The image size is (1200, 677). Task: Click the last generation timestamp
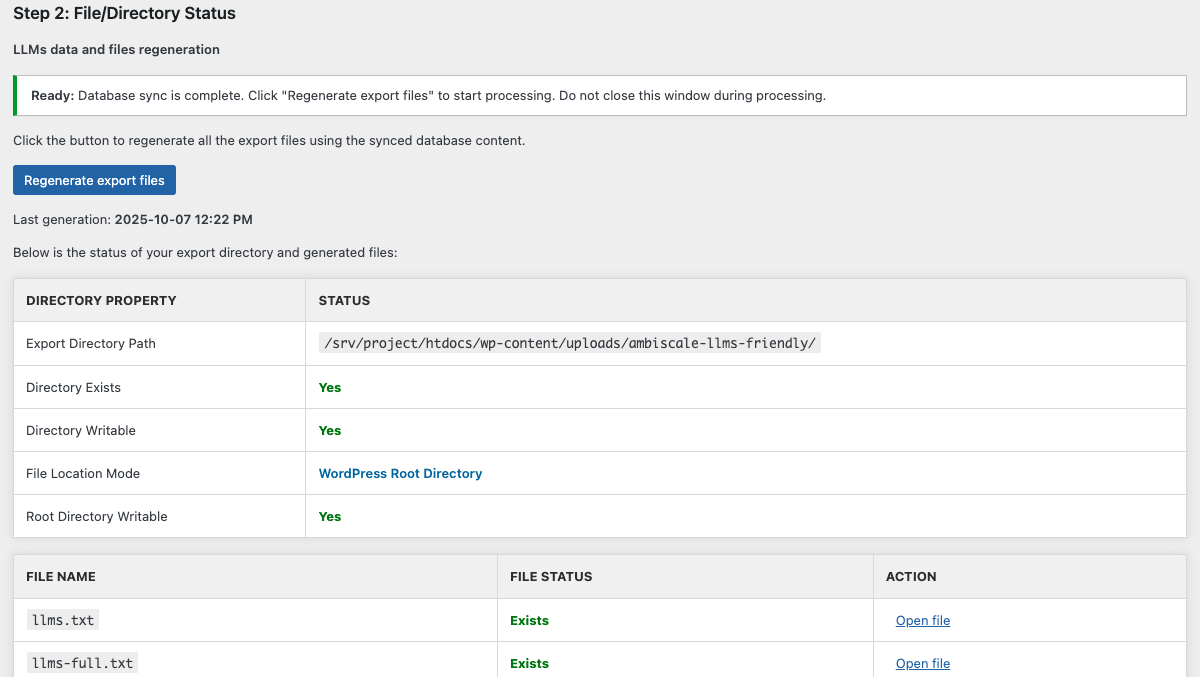[183, 219]
